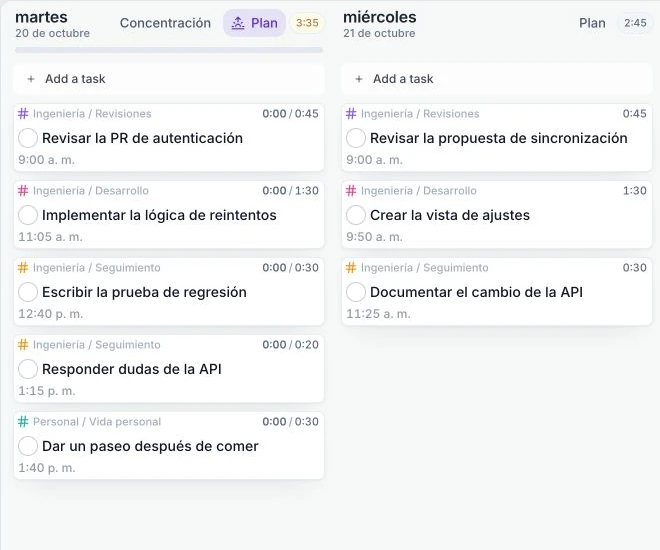Open channel Ingeniería / Seguimiento on Documentar card
The width and height of the screenshot is (660, 550).
pyautogui.click(x=425, y=268)
